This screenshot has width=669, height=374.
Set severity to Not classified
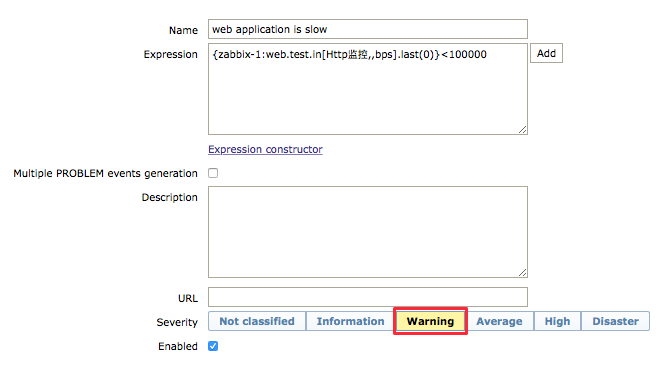(257, 321)
